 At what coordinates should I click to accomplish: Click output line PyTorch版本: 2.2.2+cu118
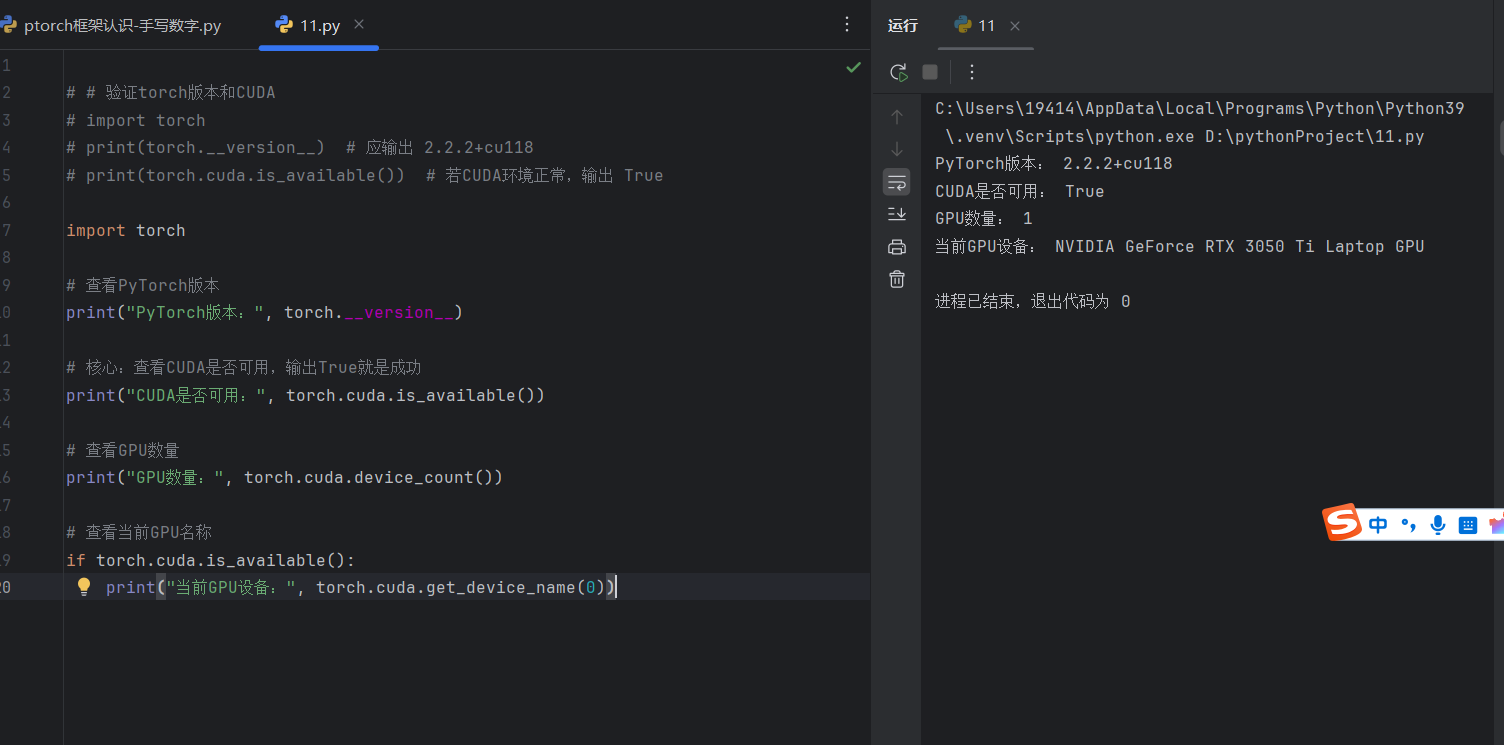tap(1054, 163)
